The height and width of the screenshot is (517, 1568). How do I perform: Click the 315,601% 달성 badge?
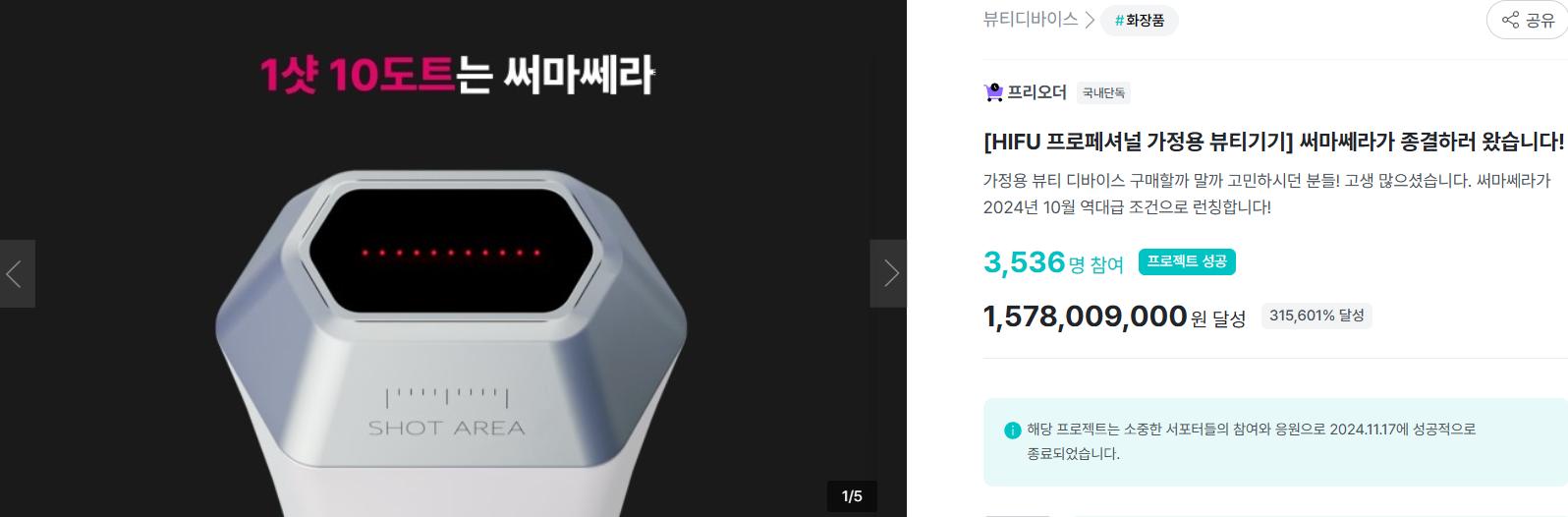pos(1316,316)
